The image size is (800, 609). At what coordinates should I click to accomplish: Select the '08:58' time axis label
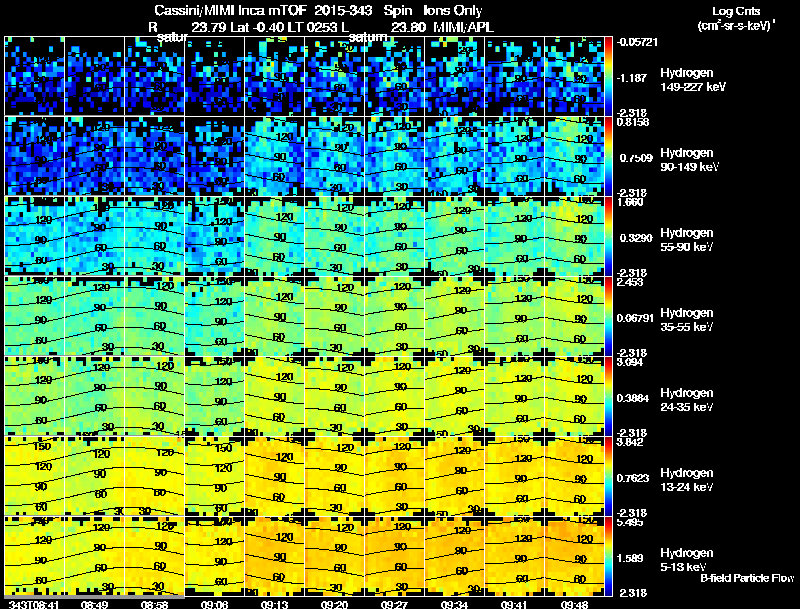154,604
